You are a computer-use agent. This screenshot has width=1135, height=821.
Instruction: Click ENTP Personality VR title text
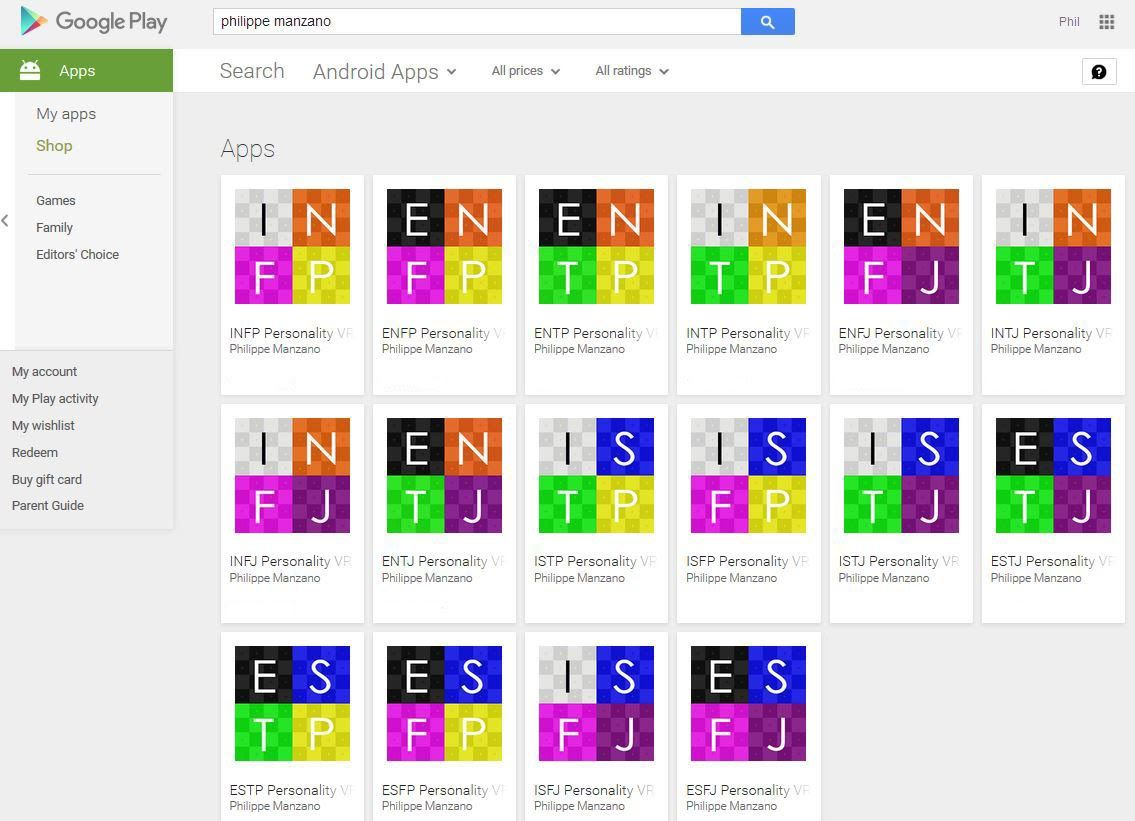[x=596, y=333]
